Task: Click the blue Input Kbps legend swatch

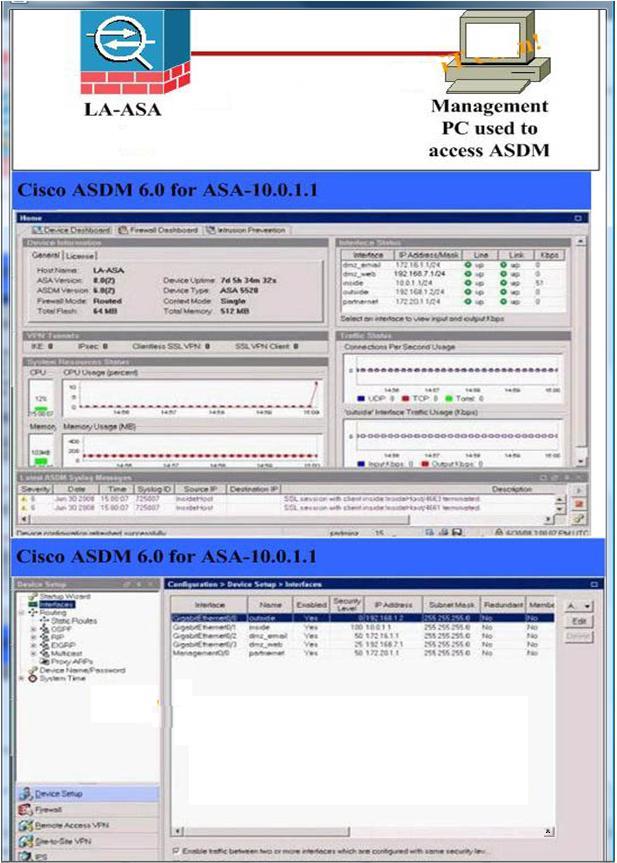Action: pyautogui.click(x=361, y=464)
